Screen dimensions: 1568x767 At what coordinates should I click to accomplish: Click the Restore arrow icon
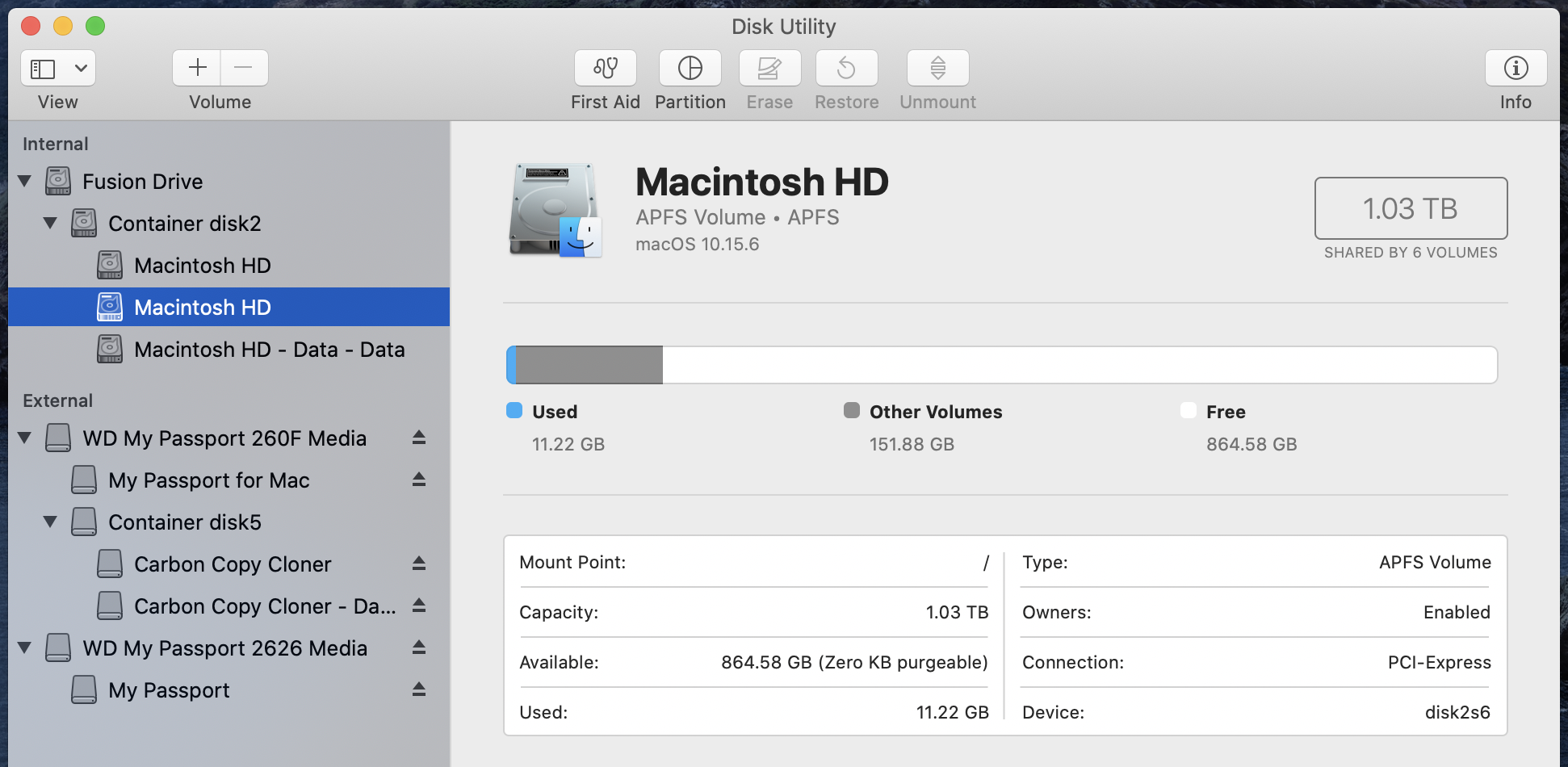pyautogui.click(x=847, y=68)
